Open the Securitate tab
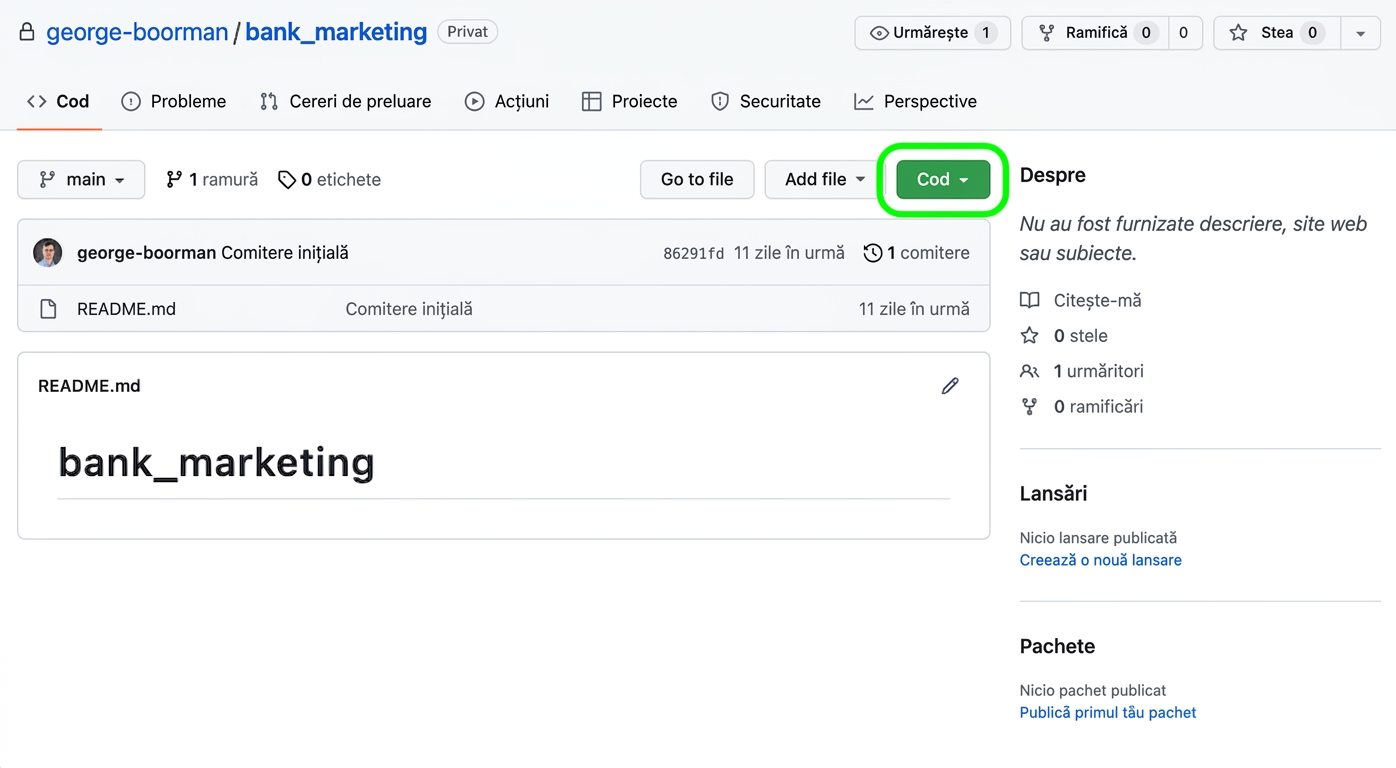 766,101
